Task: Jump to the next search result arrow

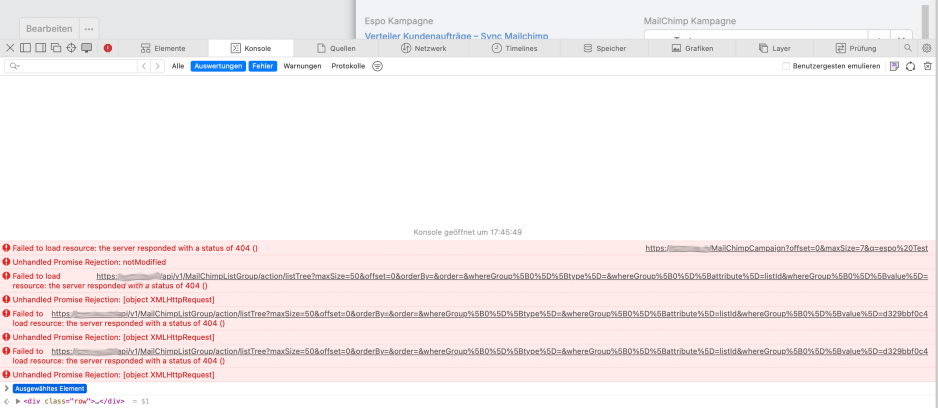Action: 157,66
